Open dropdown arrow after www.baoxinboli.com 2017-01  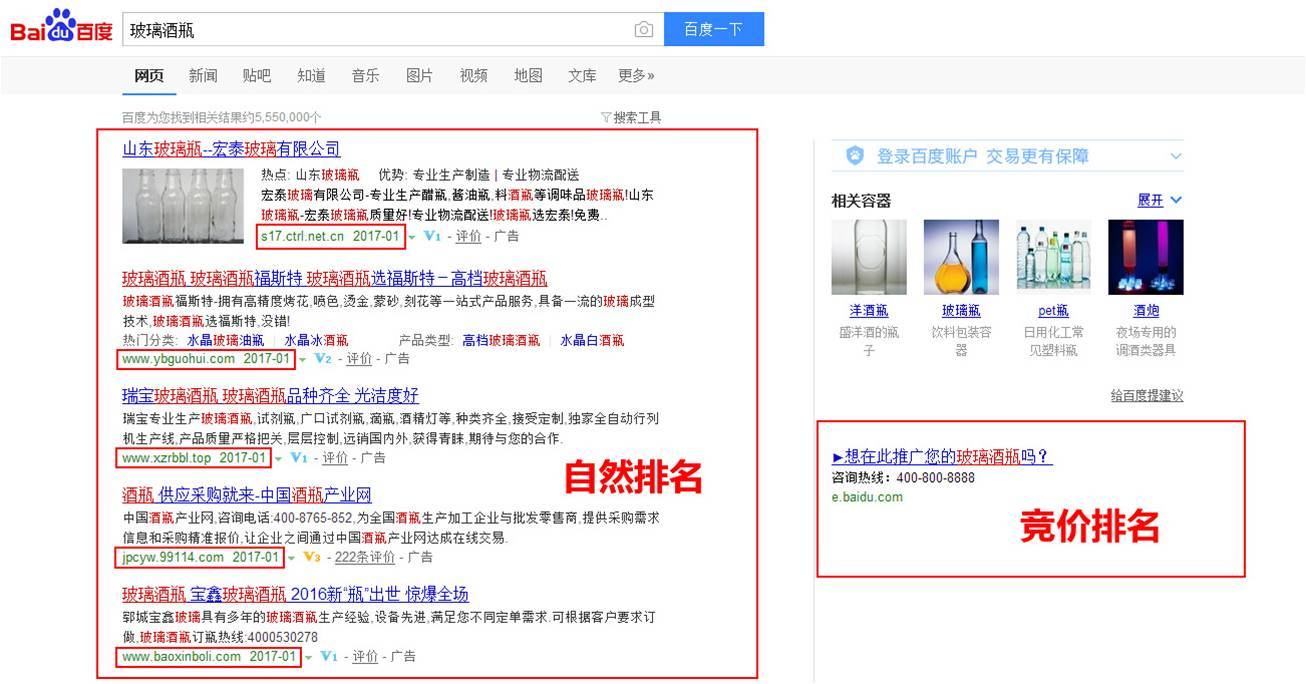click(x=308, y=658)
